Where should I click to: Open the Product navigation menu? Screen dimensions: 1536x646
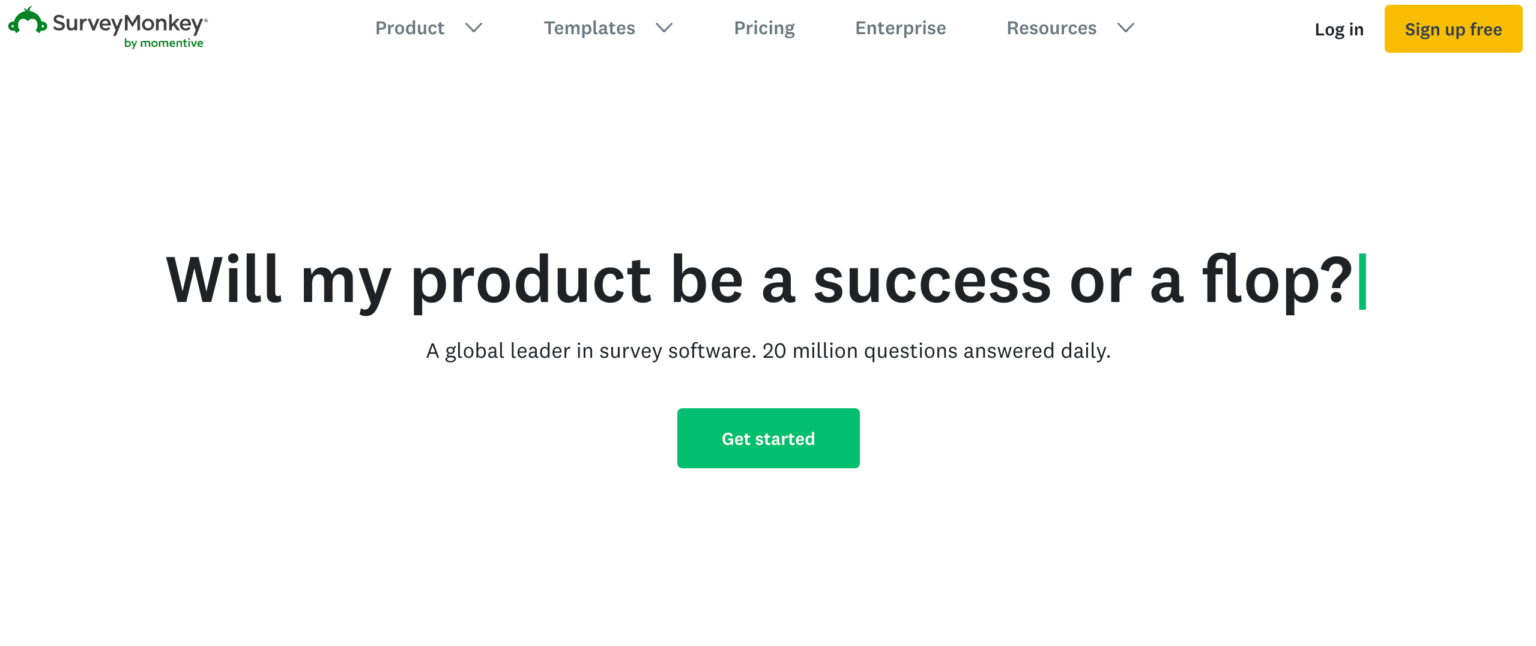point(410,28)
